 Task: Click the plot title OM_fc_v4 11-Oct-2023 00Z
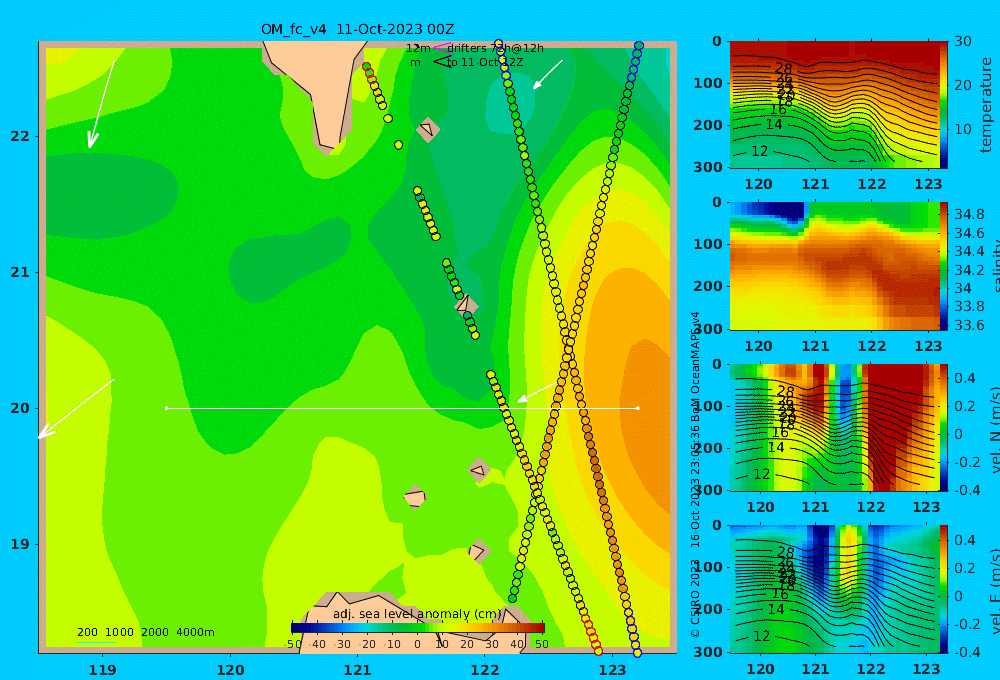pos(357,29)
